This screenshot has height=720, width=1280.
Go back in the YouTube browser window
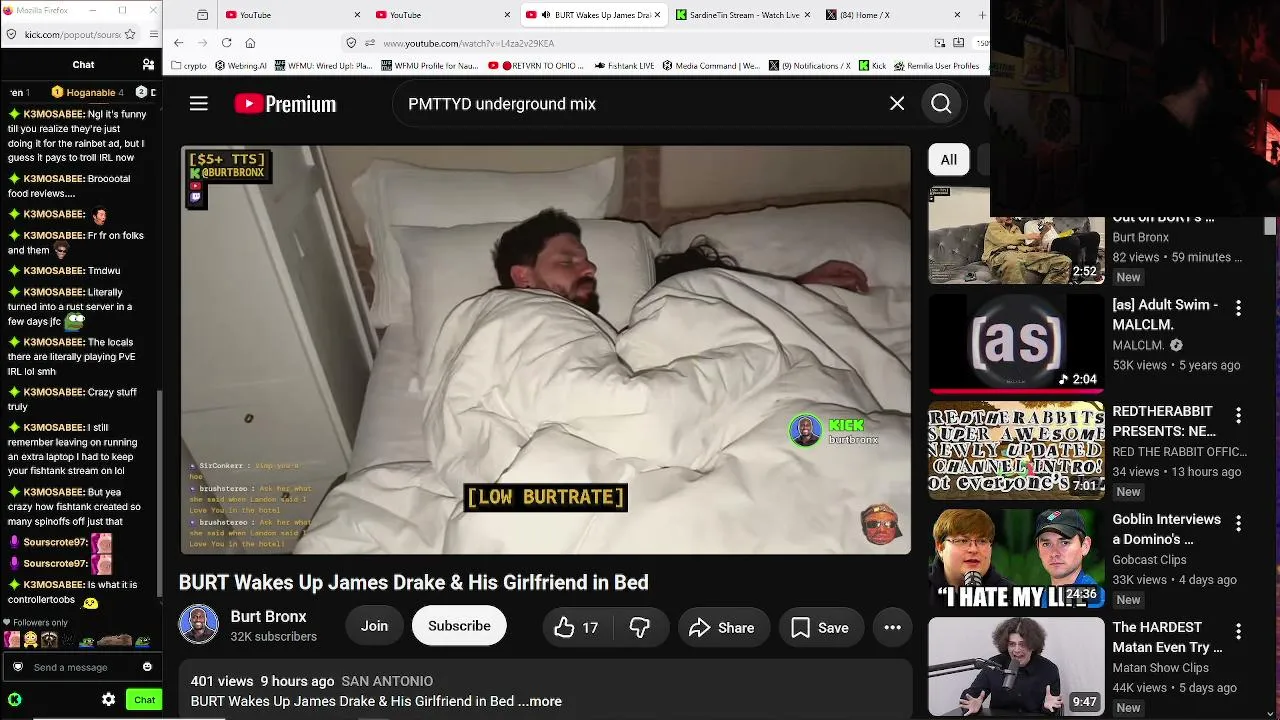coord(178,43)
